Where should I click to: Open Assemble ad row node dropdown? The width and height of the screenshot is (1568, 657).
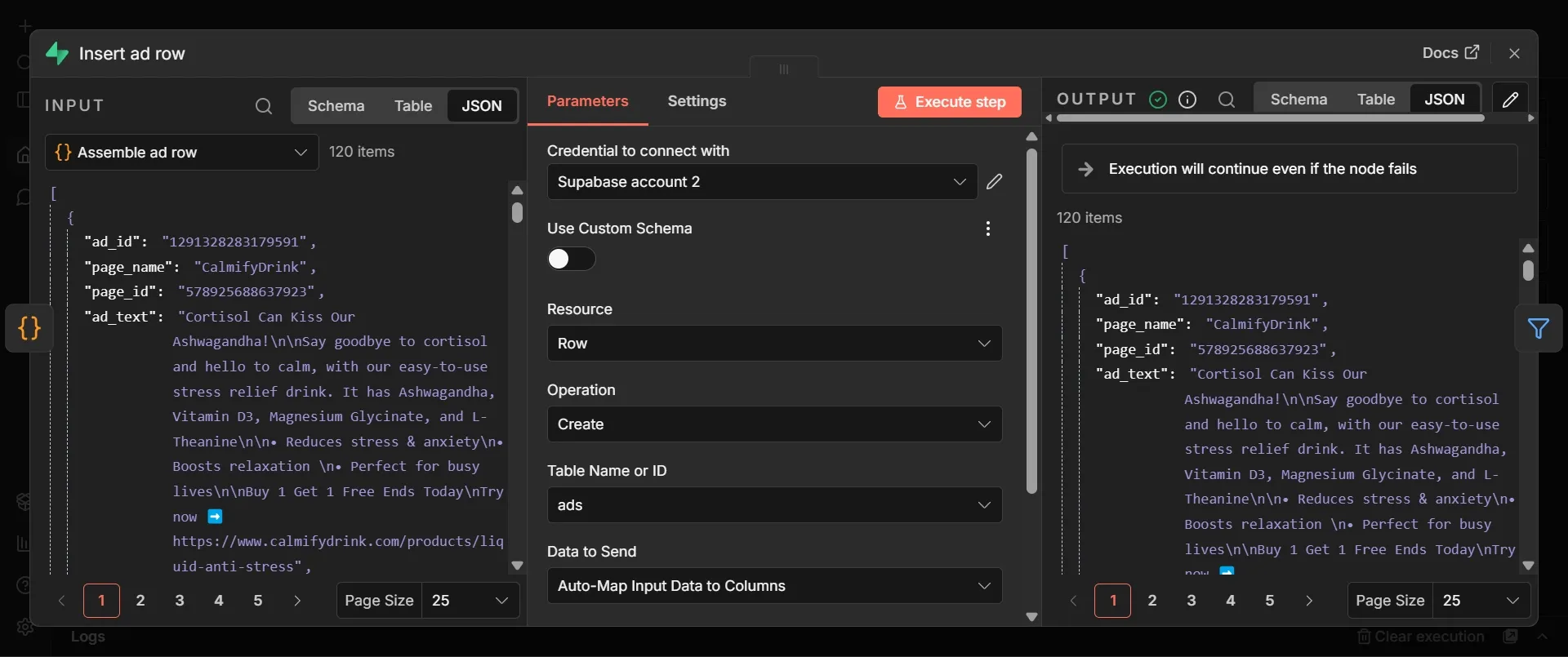click(181, 153)
